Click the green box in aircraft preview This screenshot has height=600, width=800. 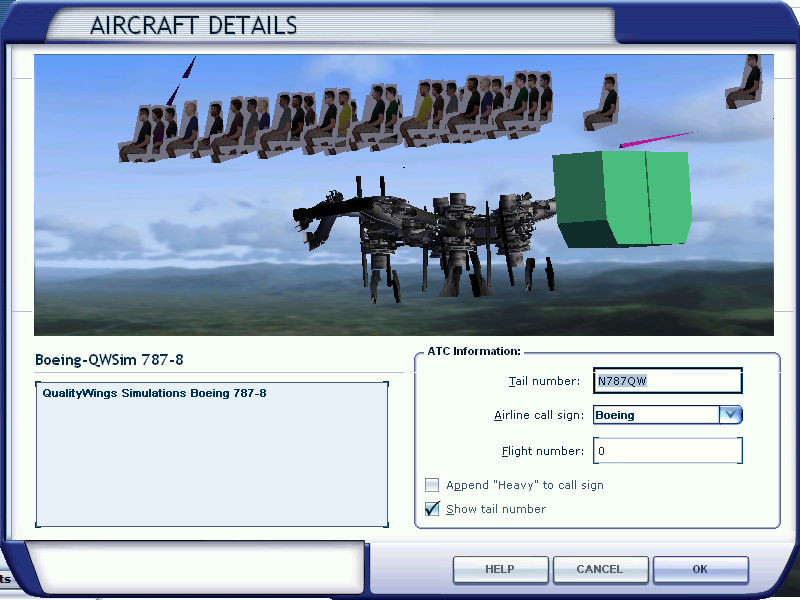(624, 198)
